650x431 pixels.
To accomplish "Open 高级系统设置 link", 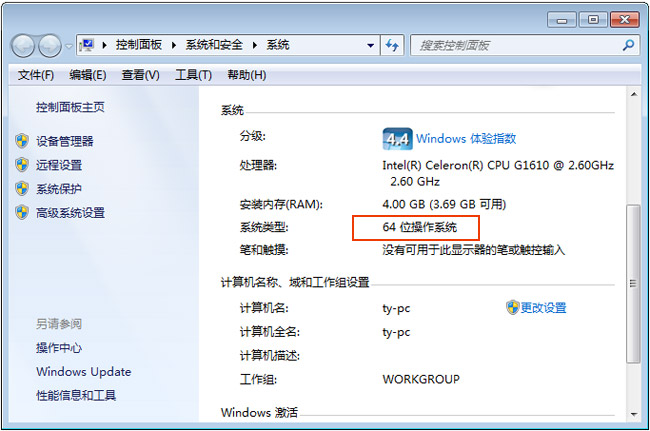I will click(x=70, y=213).
